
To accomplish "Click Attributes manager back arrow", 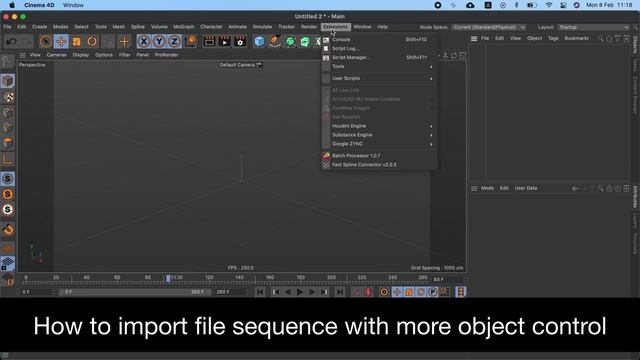I will [x=575, y=189].
